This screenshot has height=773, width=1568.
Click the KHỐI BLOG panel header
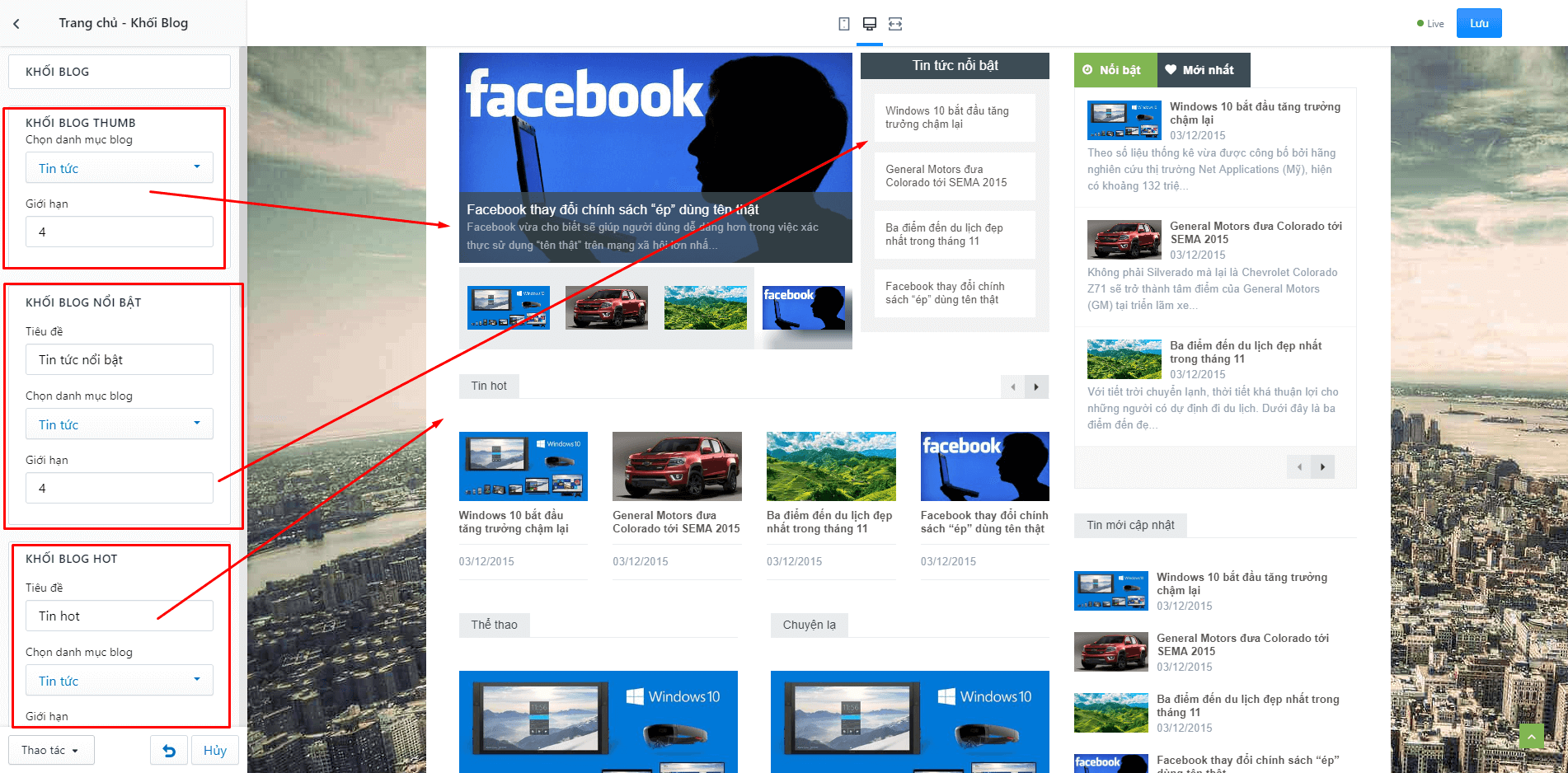coord(120,72)
